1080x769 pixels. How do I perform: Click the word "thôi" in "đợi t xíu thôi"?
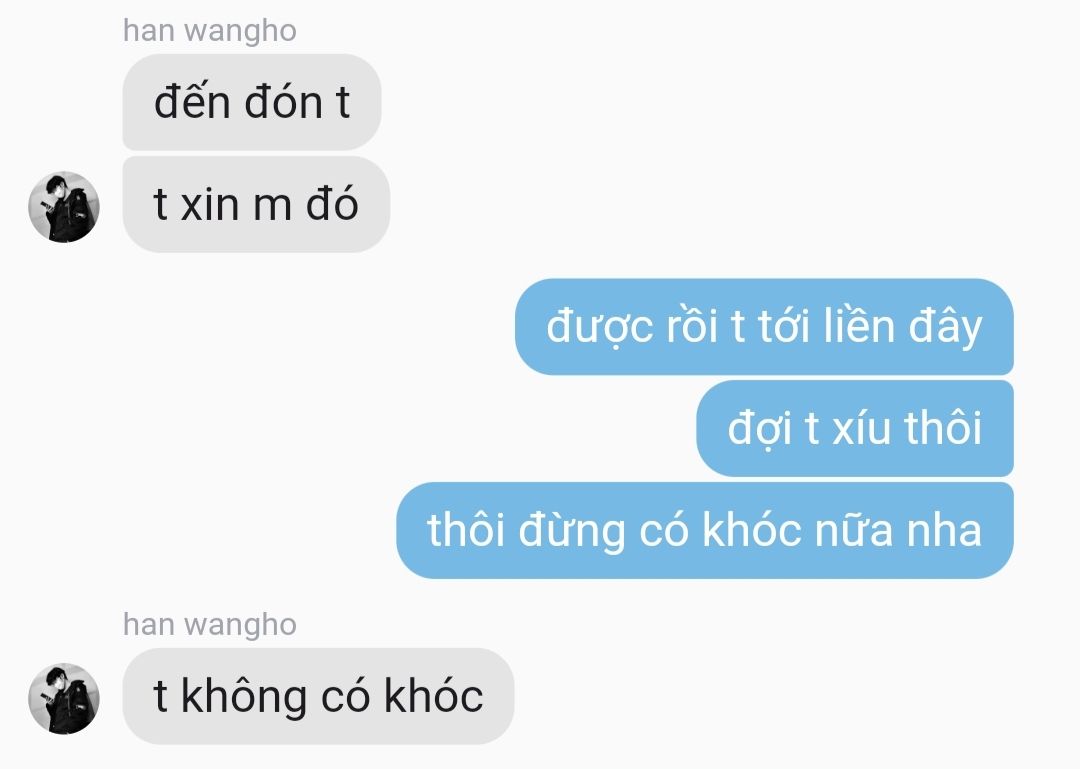[x=942, y=427]
